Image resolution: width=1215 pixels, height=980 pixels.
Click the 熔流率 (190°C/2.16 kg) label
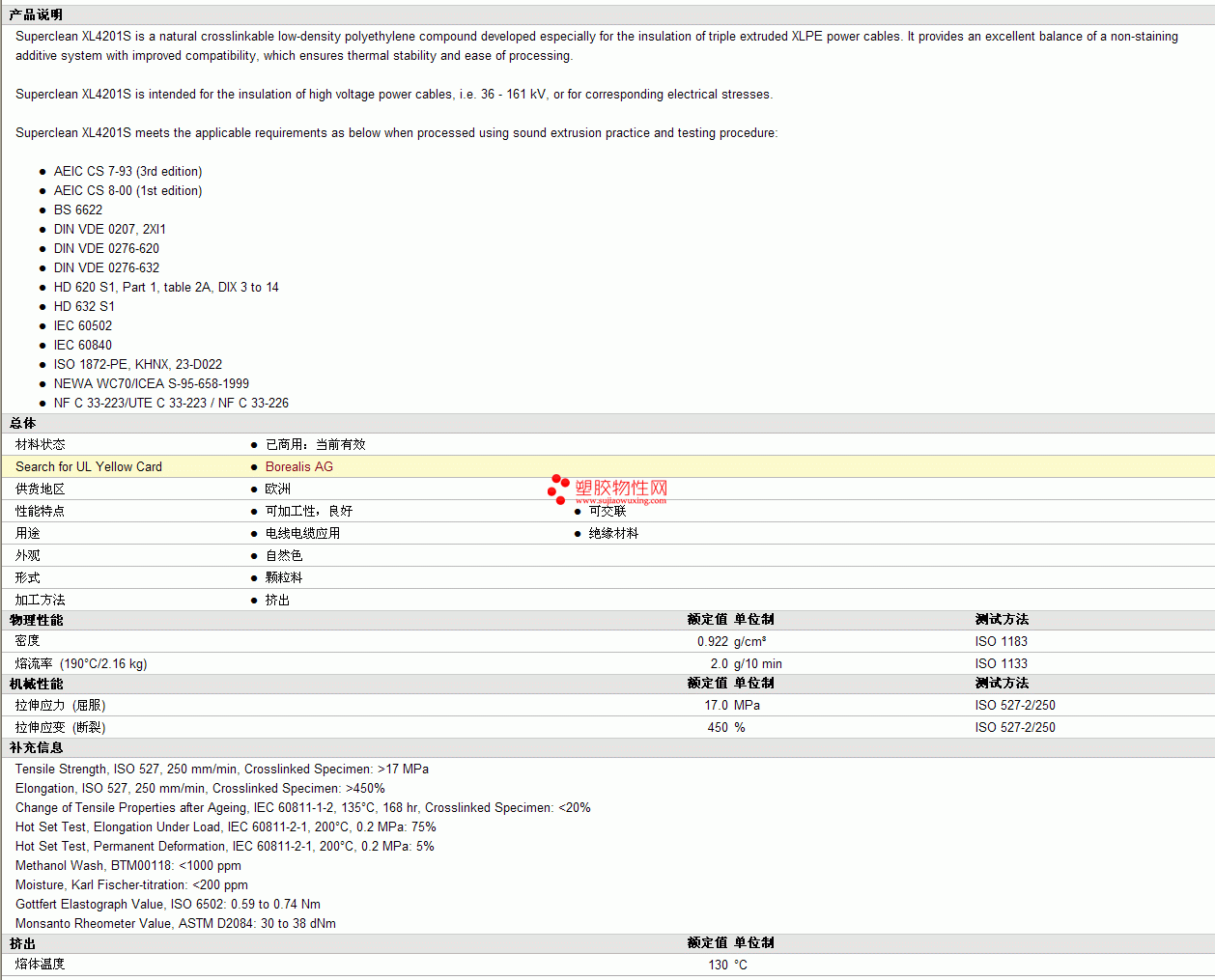pyautogui.click(x=81, y=663)
